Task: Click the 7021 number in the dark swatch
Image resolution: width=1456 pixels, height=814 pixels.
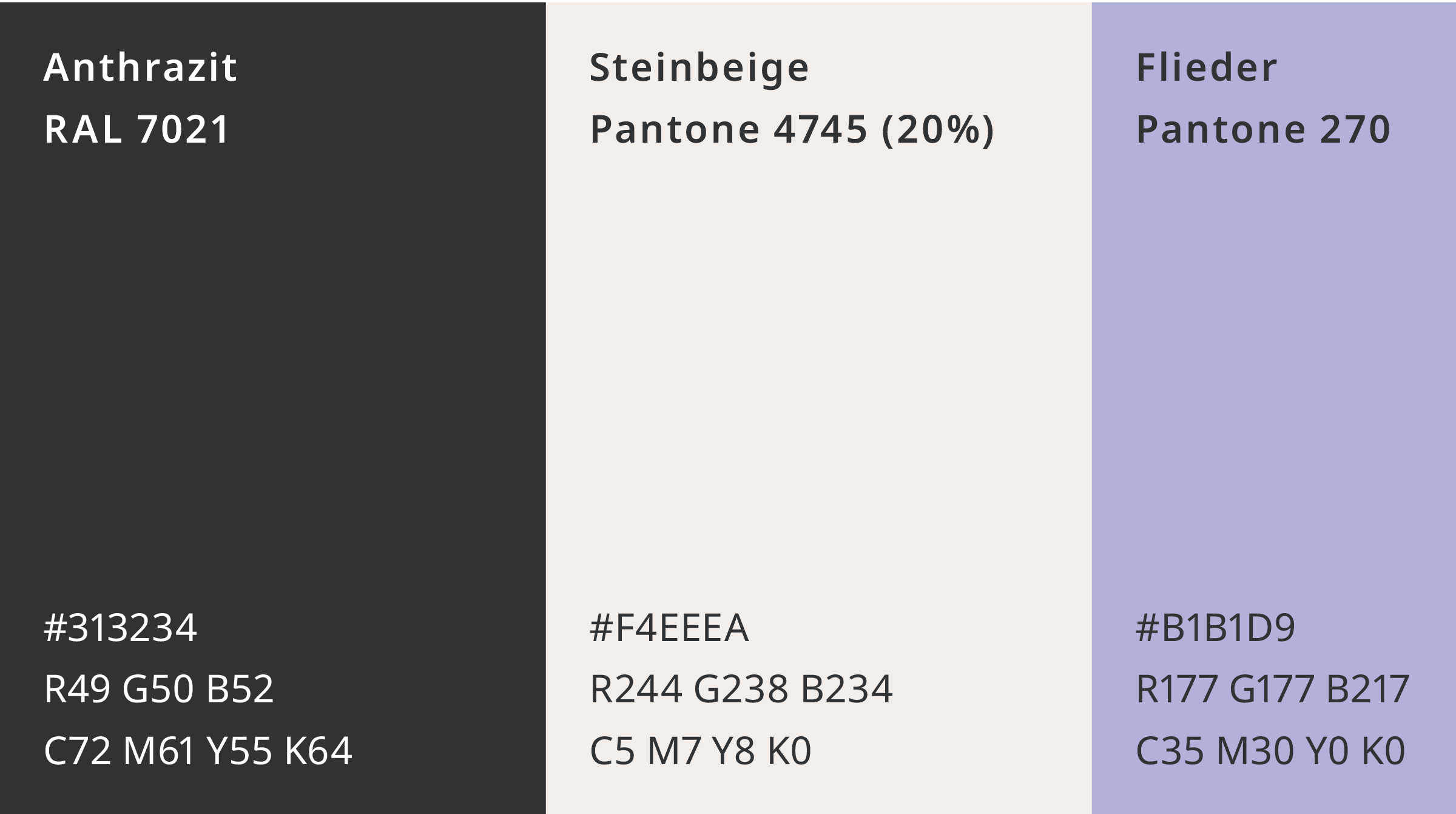Action: [x=183, y=129]
